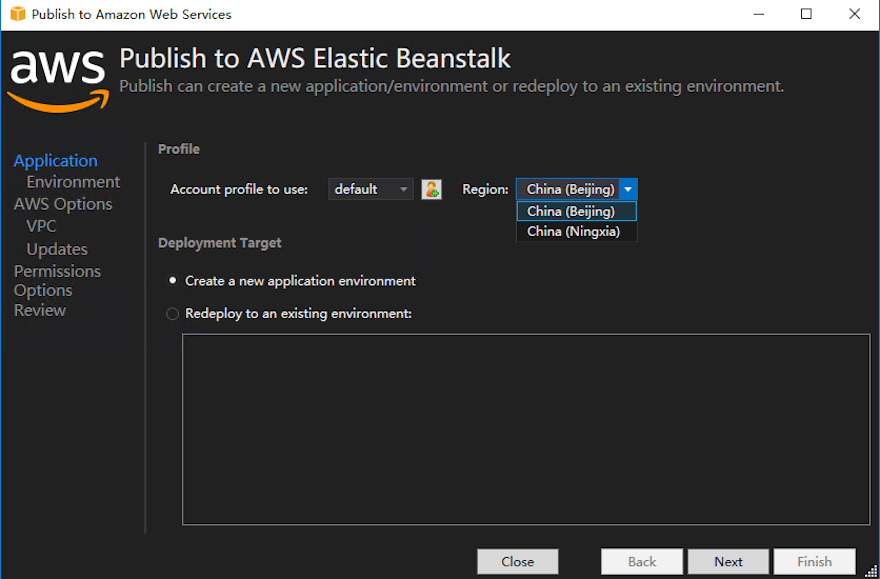Click the 'Deployment Target' heading
880x579 pixels.
220,243
